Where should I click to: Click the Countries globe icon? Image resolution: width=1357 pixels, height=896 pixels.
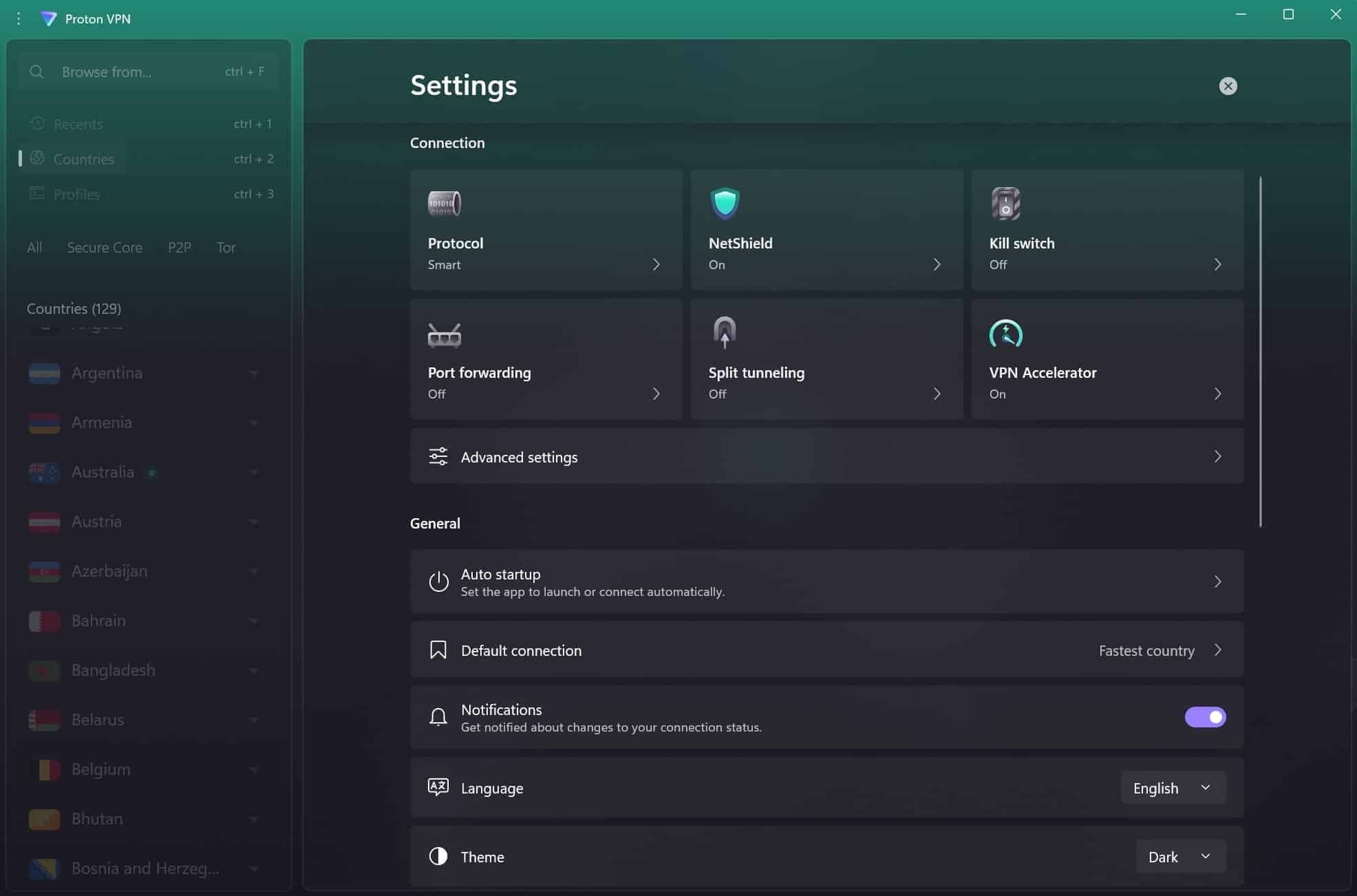(x=37, y=158)
